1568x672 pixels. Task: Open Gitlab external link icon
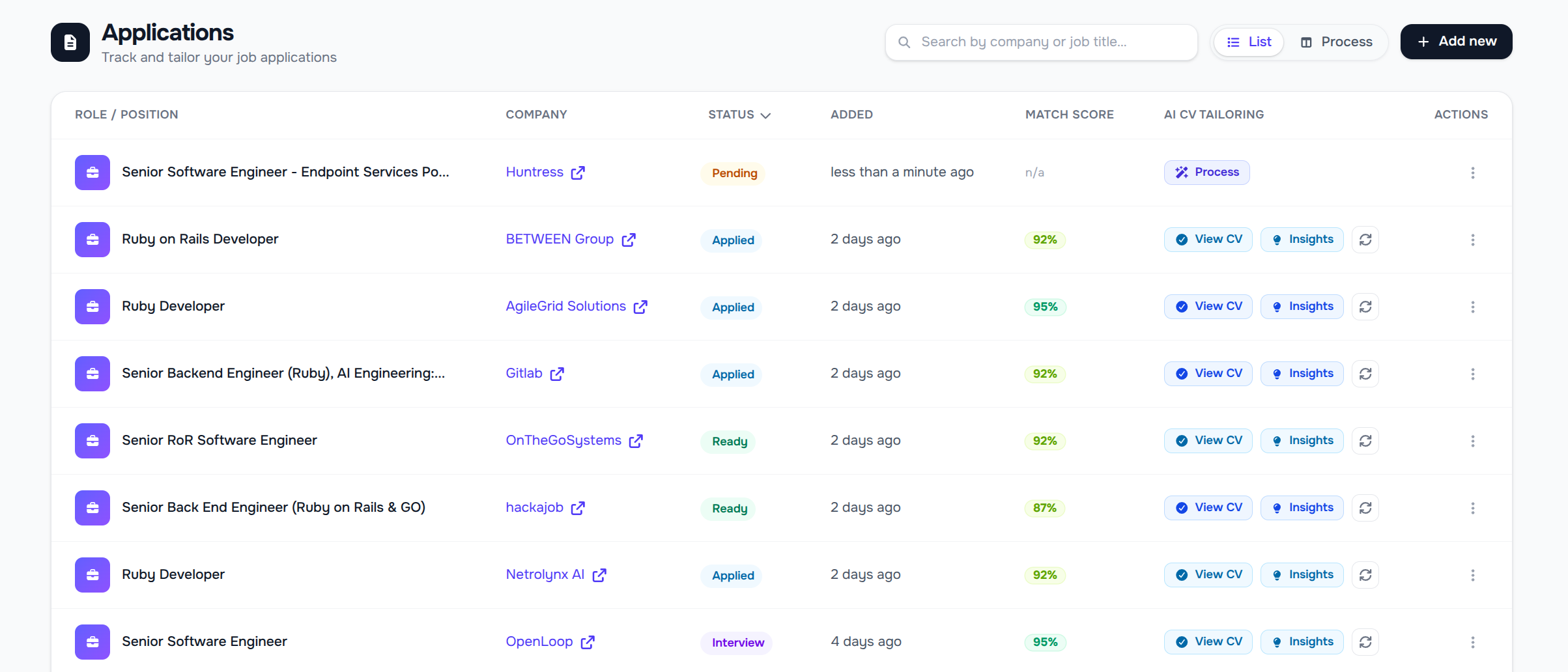(557, 374)
